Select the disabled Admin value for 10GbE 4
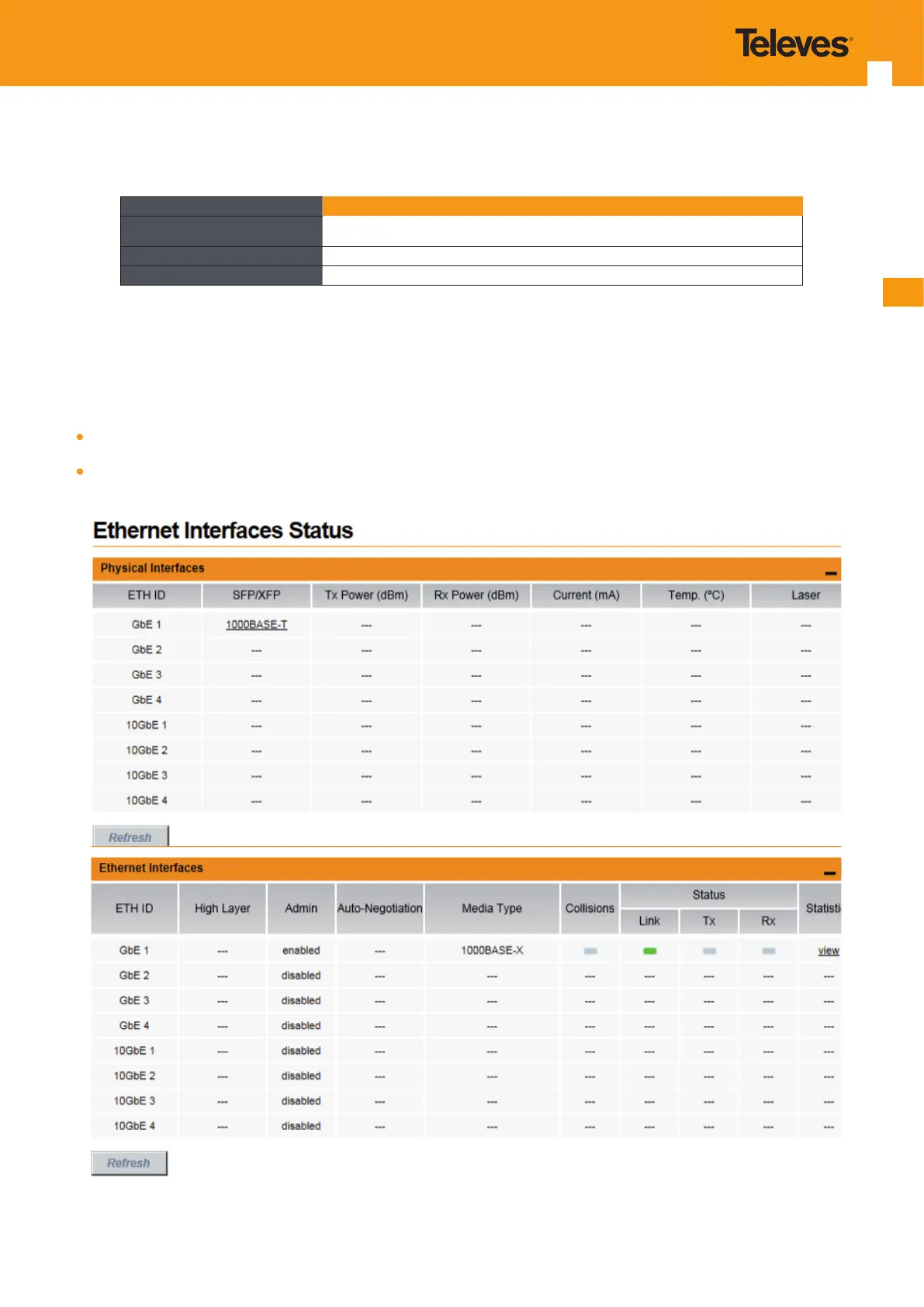This screenshot has height=1307, width=924. (301, 1126)
